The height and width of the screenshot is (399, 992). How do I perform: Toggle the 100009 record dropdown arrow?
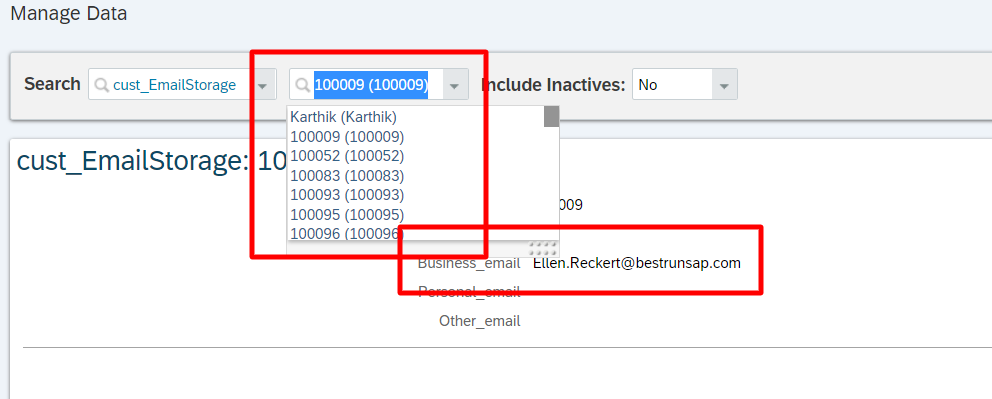[x=455, y=85]
